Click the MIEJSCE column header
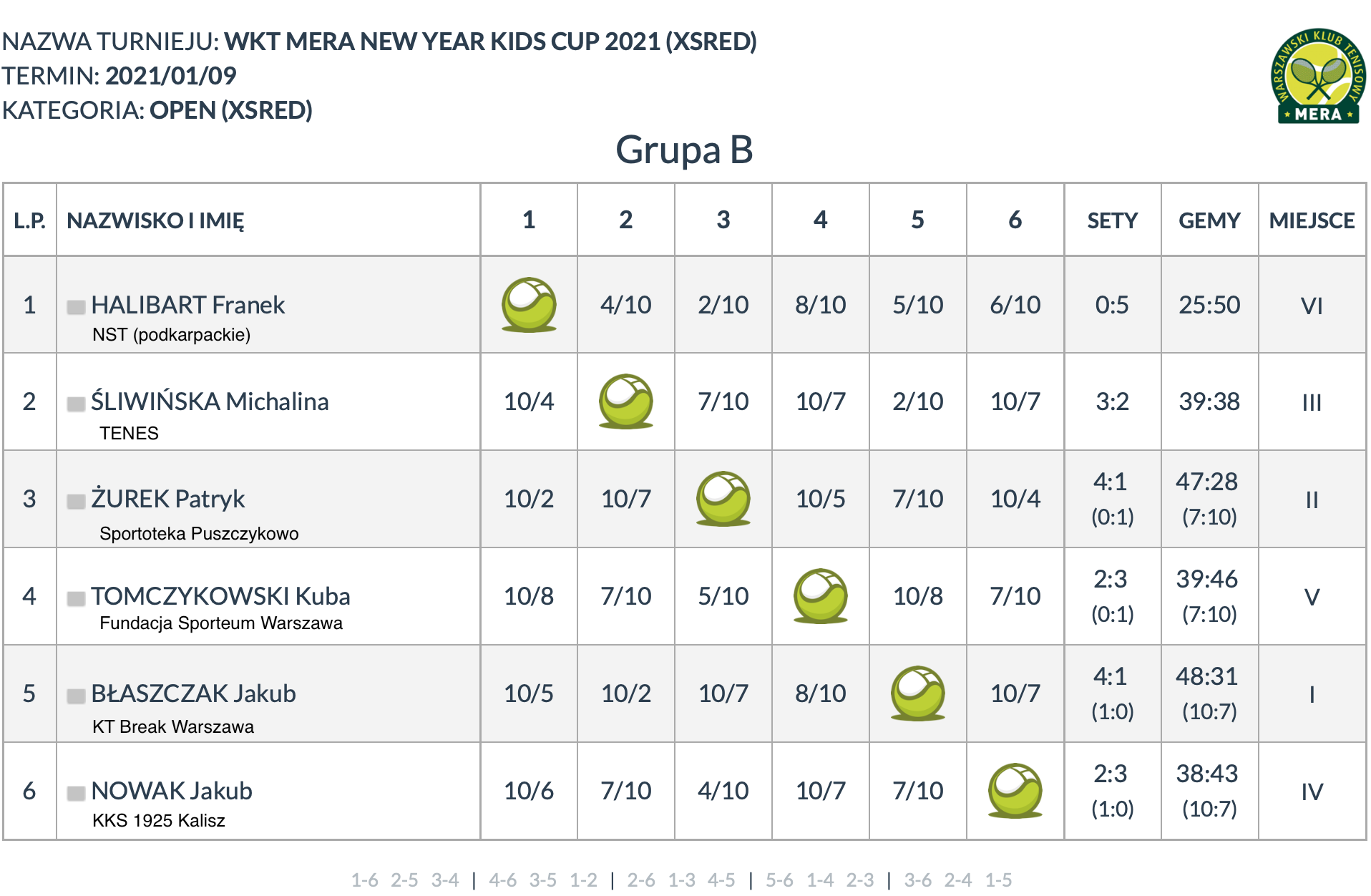 click(x=1312, y=220)
